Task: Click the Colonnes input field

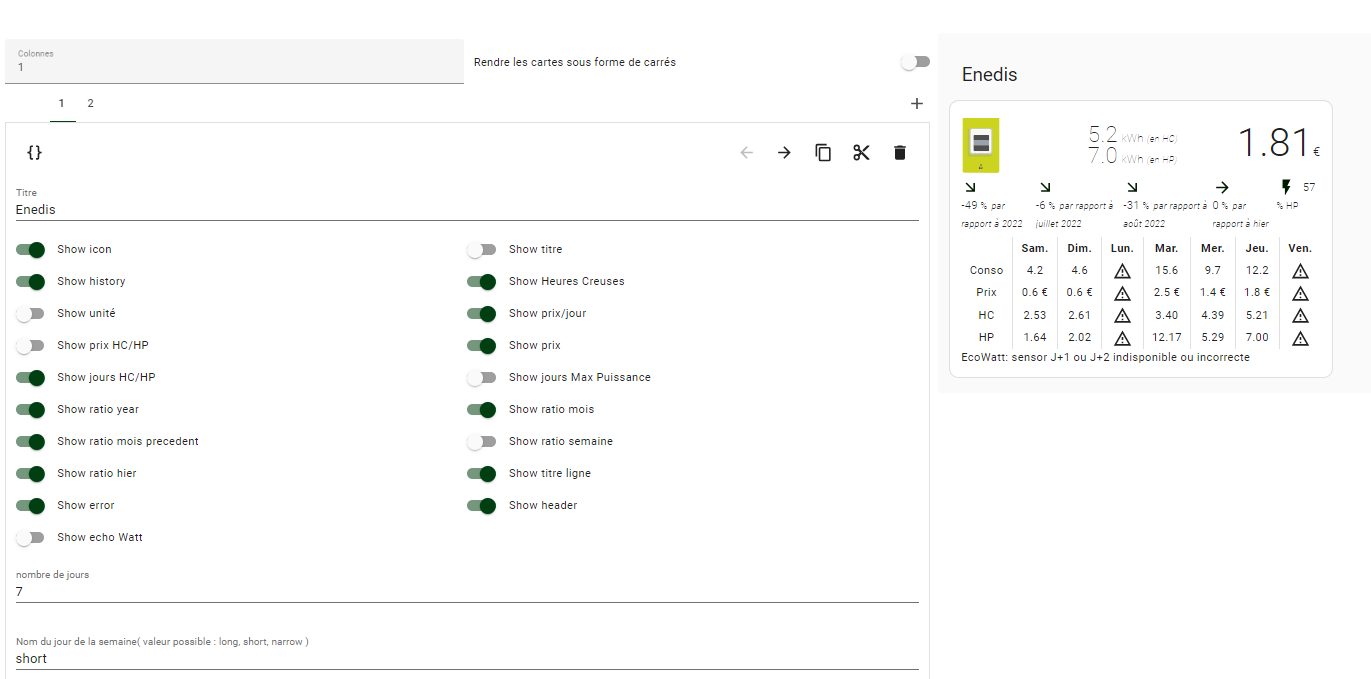Action: [234, 67]
